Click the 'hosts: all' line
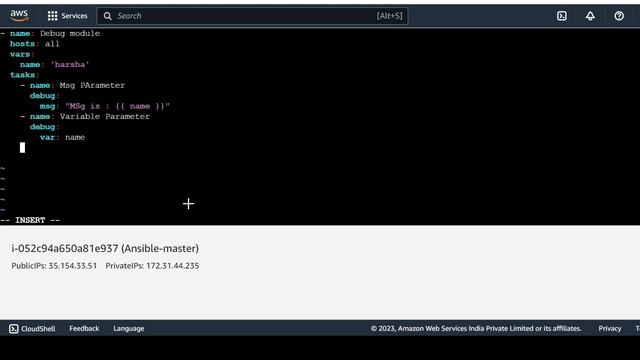Viewport: 640px width, 360px height. coord(35,44)
